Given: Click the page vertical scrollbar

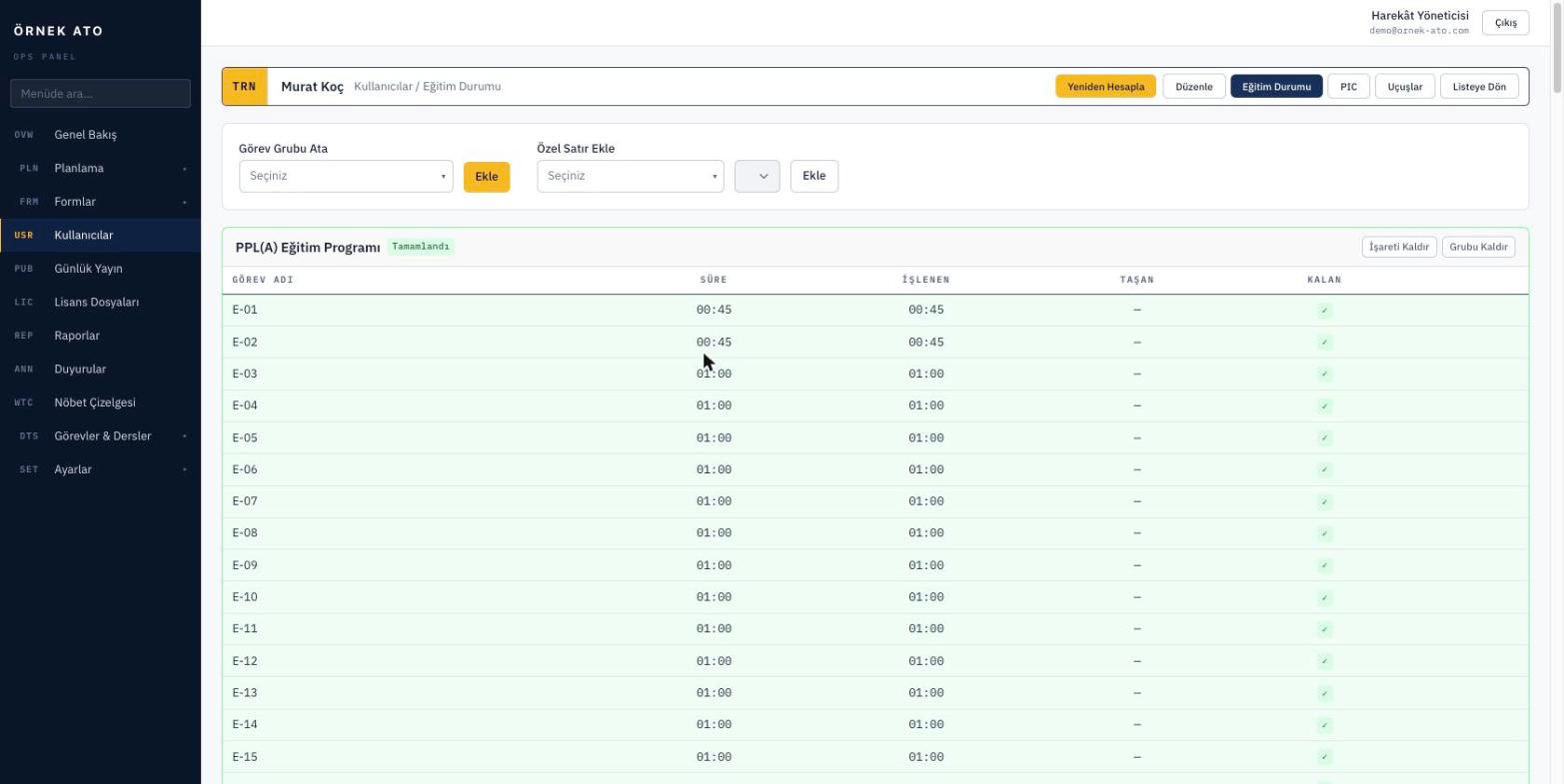Looking at the screenshot, I should tap(1557, 50).
